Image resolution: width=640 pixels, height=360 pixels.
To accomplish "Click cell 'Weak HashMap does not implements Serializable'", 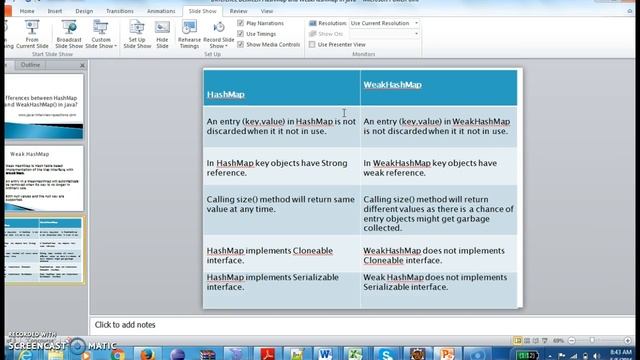I will (x=438, y=289).
